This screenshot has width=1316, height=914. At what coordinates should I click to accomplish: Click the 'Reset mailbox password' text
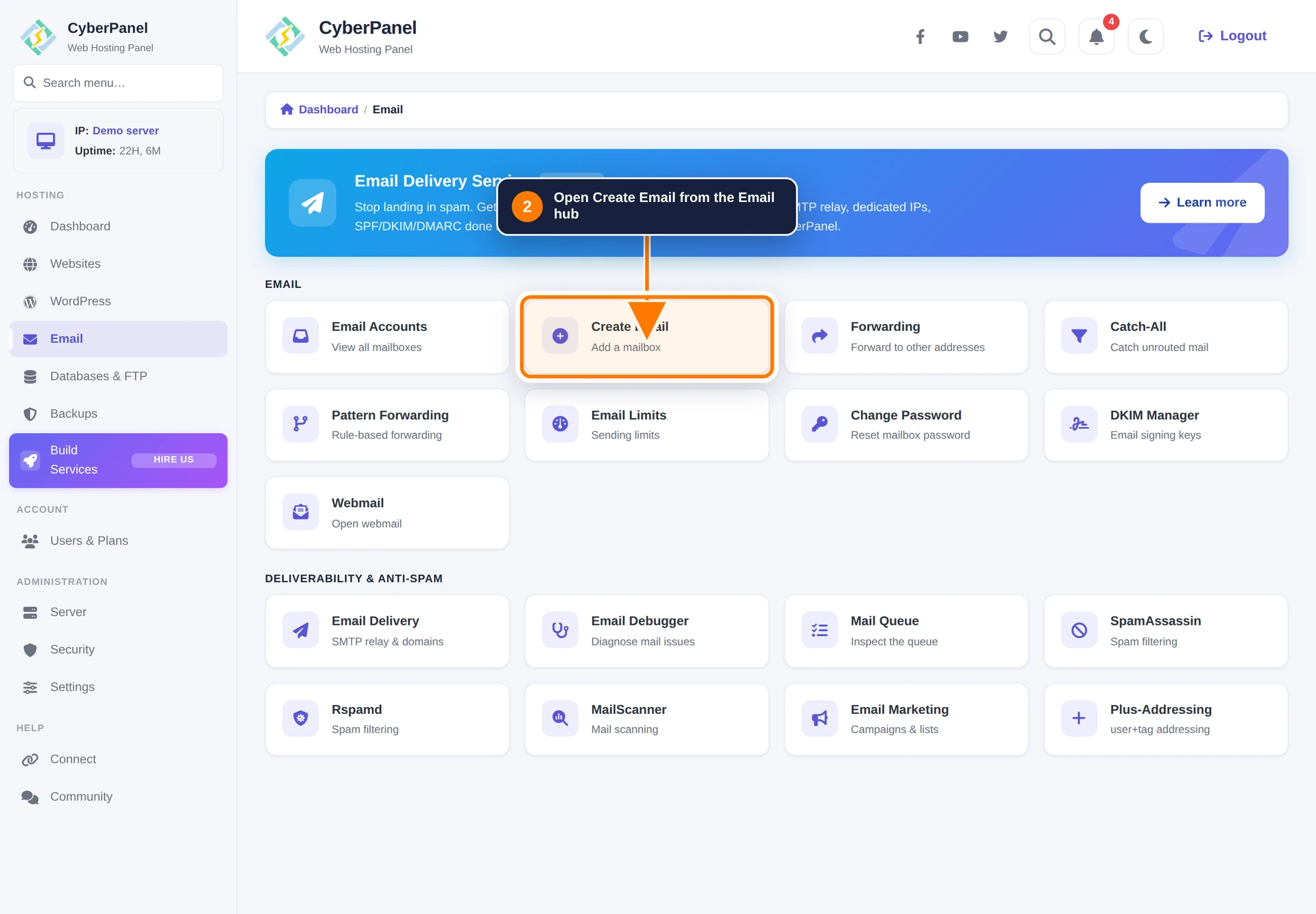(910, 435)
